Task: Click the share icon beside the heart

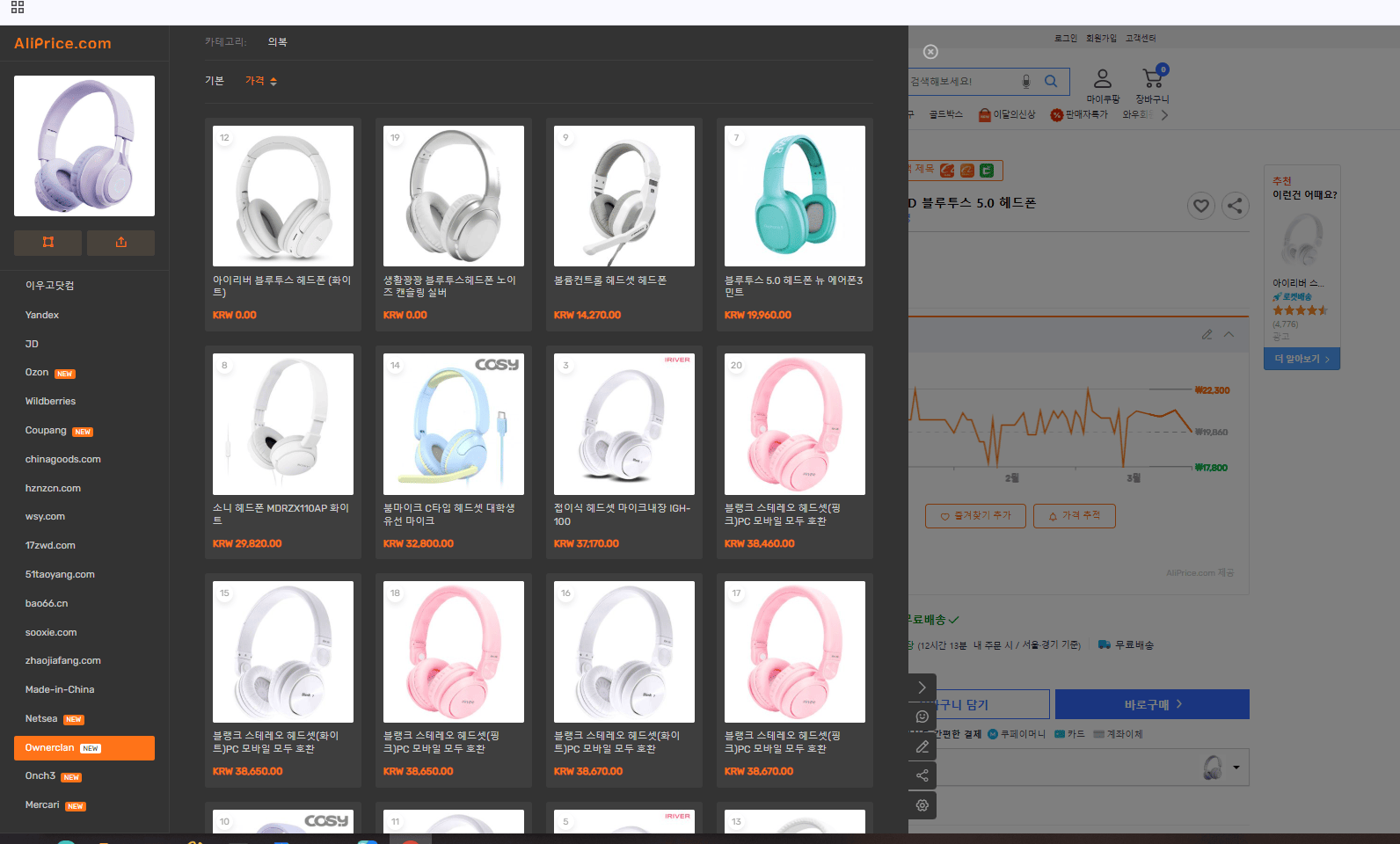Action: point(1236,206)
